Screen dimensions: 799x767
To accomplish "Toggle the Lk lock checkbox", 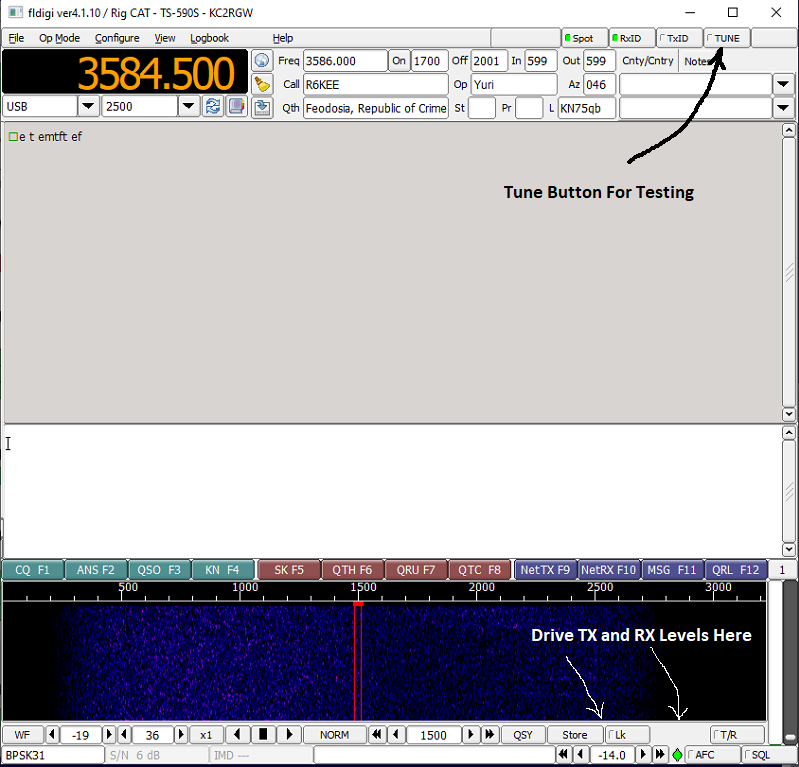I will coord(627,735).
